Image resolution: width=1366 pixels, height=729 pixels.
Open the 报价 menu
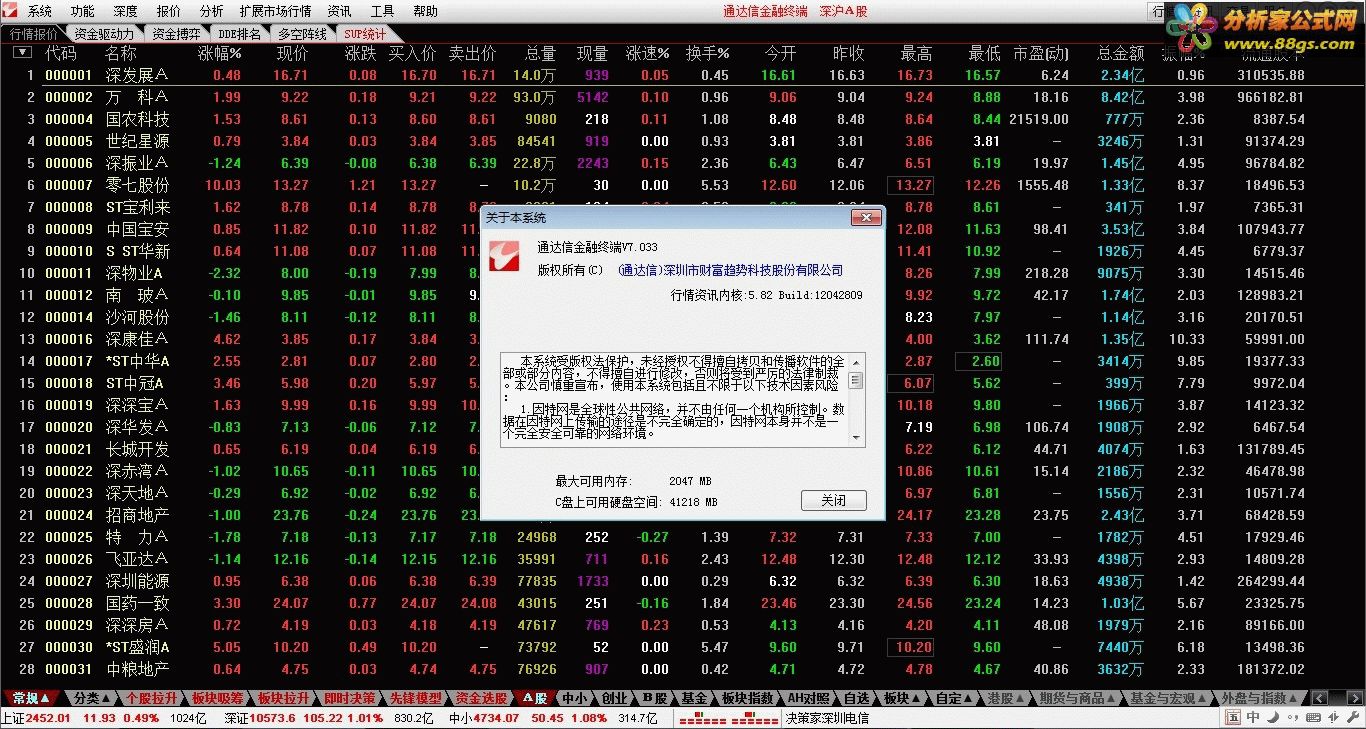click(169, 12)
